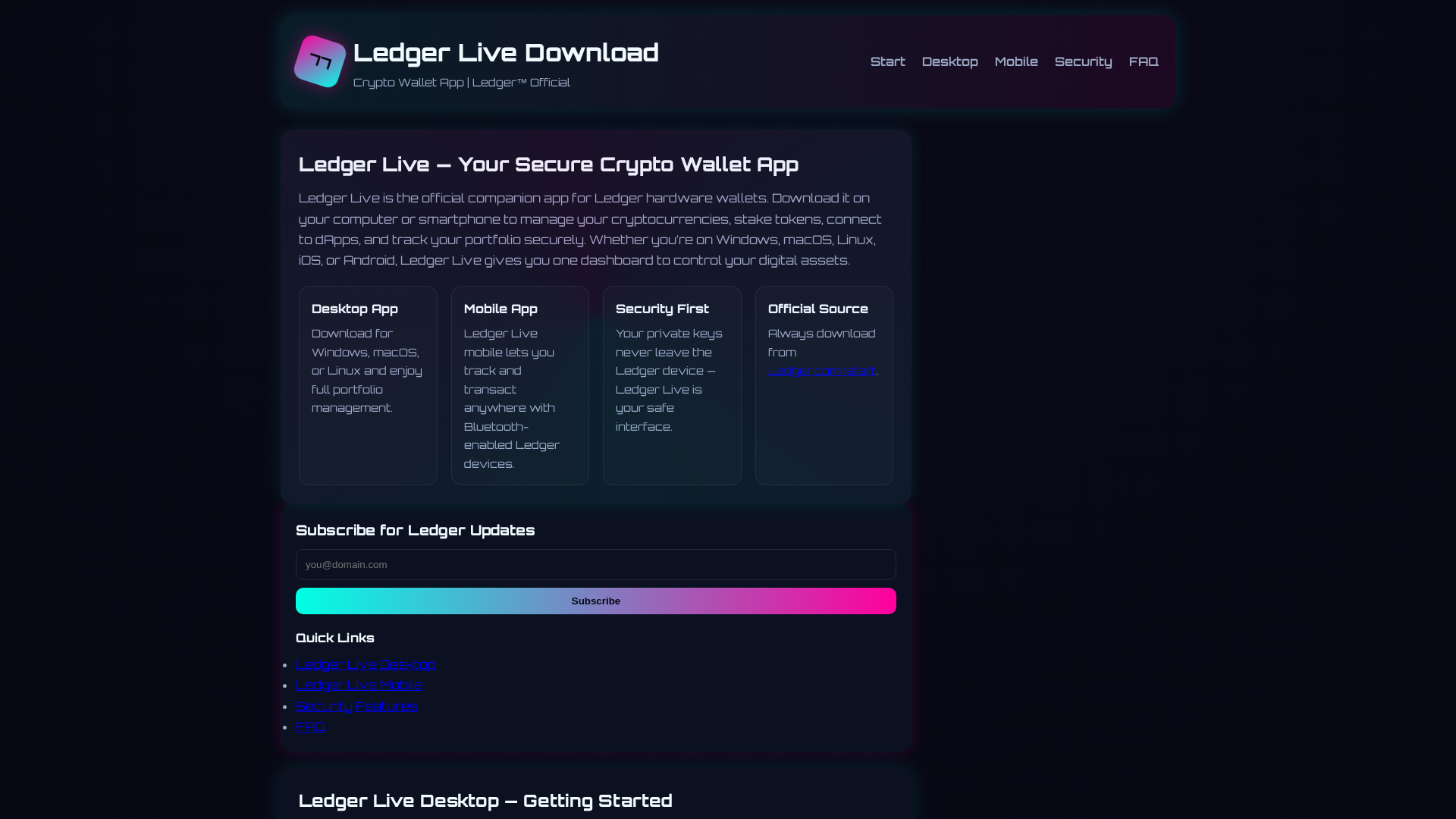Open the FAQ nav item in header
Image resolution: width=1456 pixels, height=819 pixels.
point(1143,61)
